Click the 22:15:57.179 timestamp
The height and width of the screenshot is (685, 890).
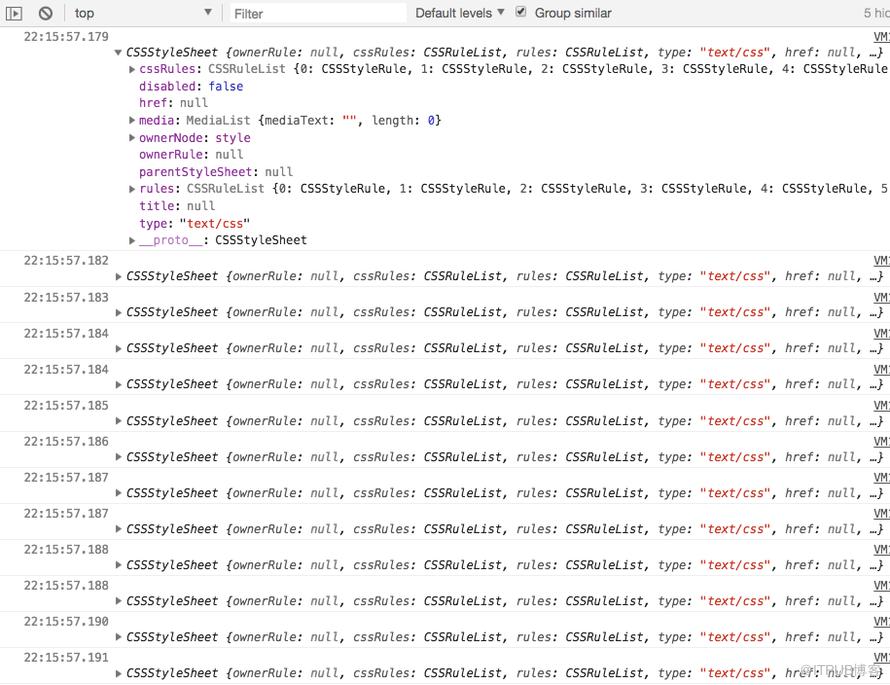point(66,37)
